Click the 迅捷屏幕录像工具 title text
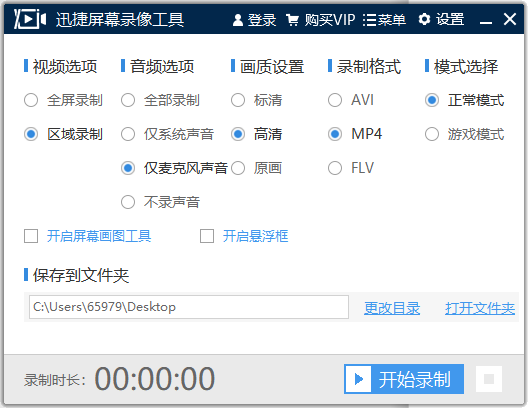The width and height of the screenshot is (528, 408). pyautogui.click(x=120, y=20)
